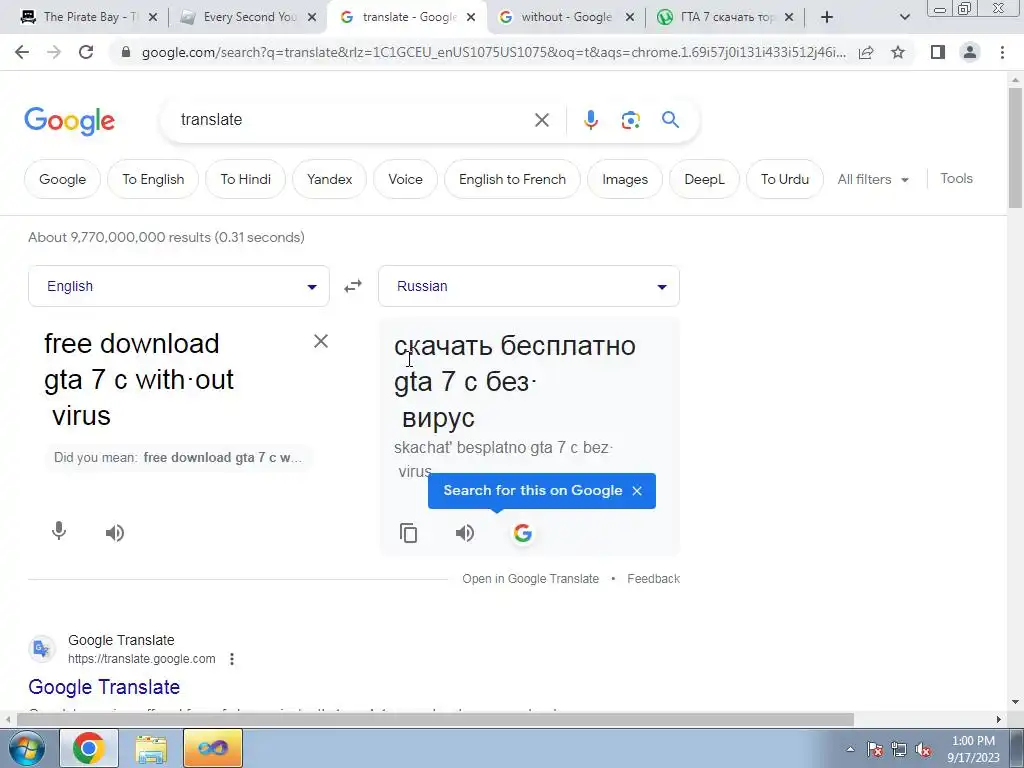The image size is (1024, 768).
Task: Select the 'To English' filter chip
Action: point(153,179)
